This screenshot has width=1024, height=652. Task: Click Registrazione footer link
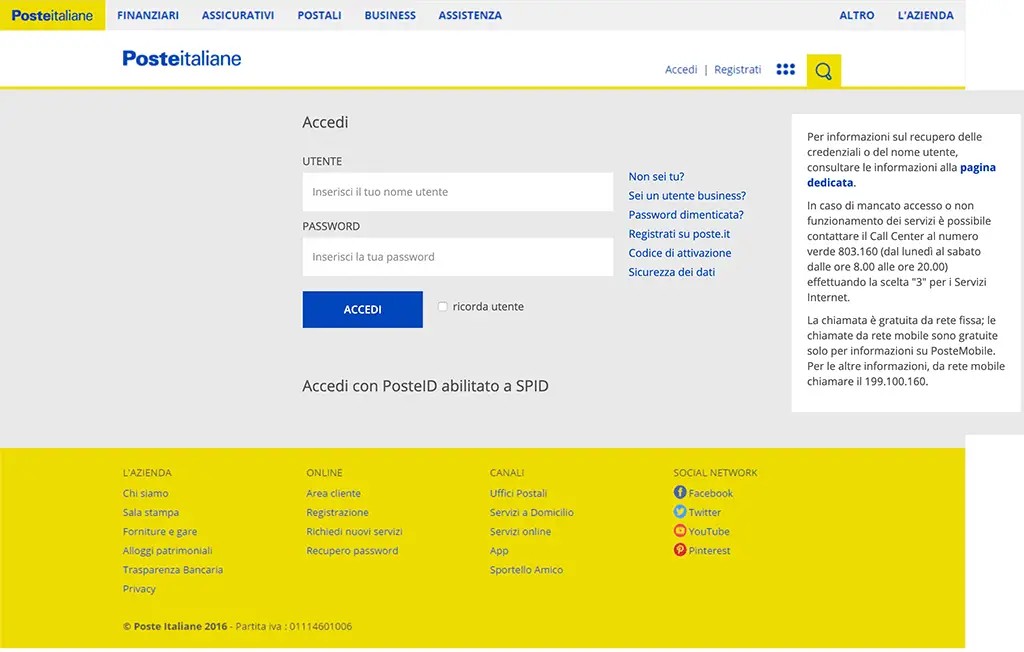[337, 512]
